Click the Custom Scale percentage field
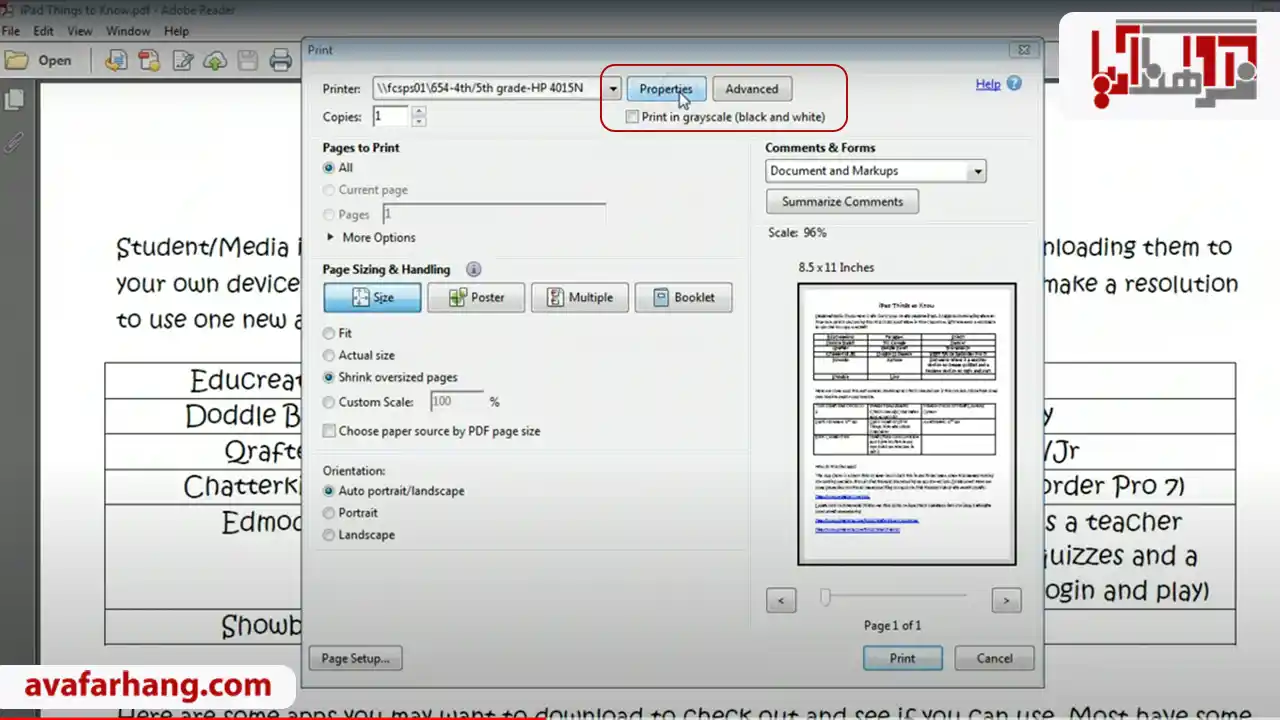Screen dimensions: 1280x720 point(457,402)
